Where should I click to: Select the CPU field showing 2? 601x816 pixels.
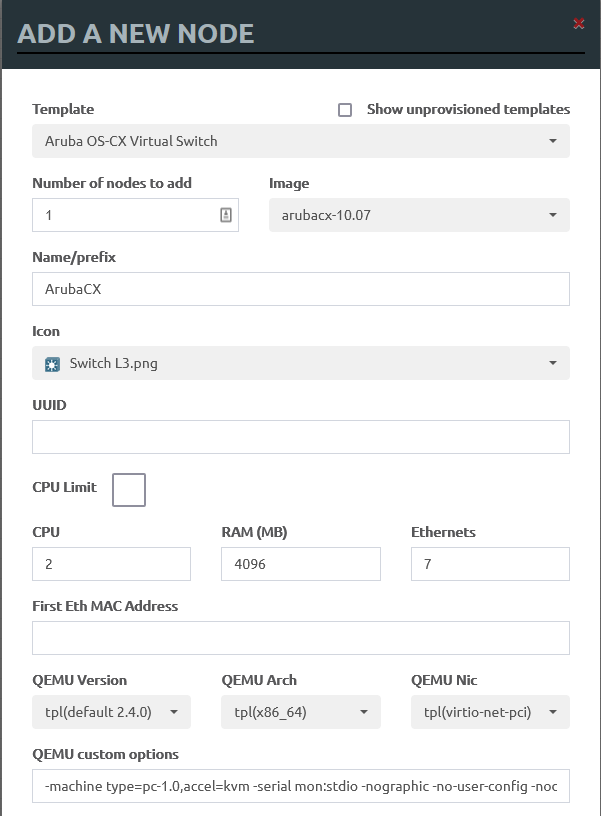tap(110, 563)
